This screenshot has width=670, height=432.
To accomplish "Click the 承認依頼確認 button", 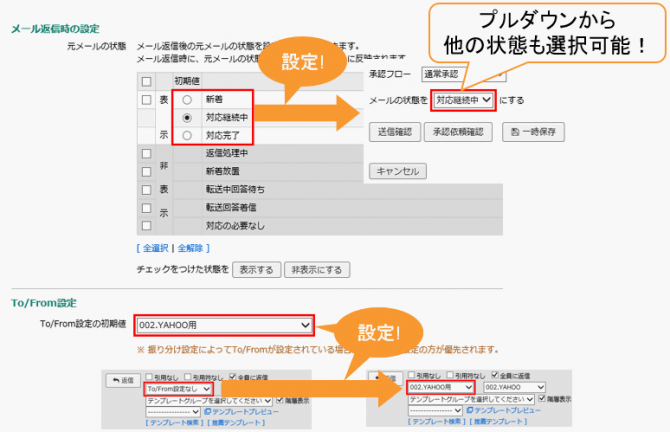I will (x=460, y=132).
